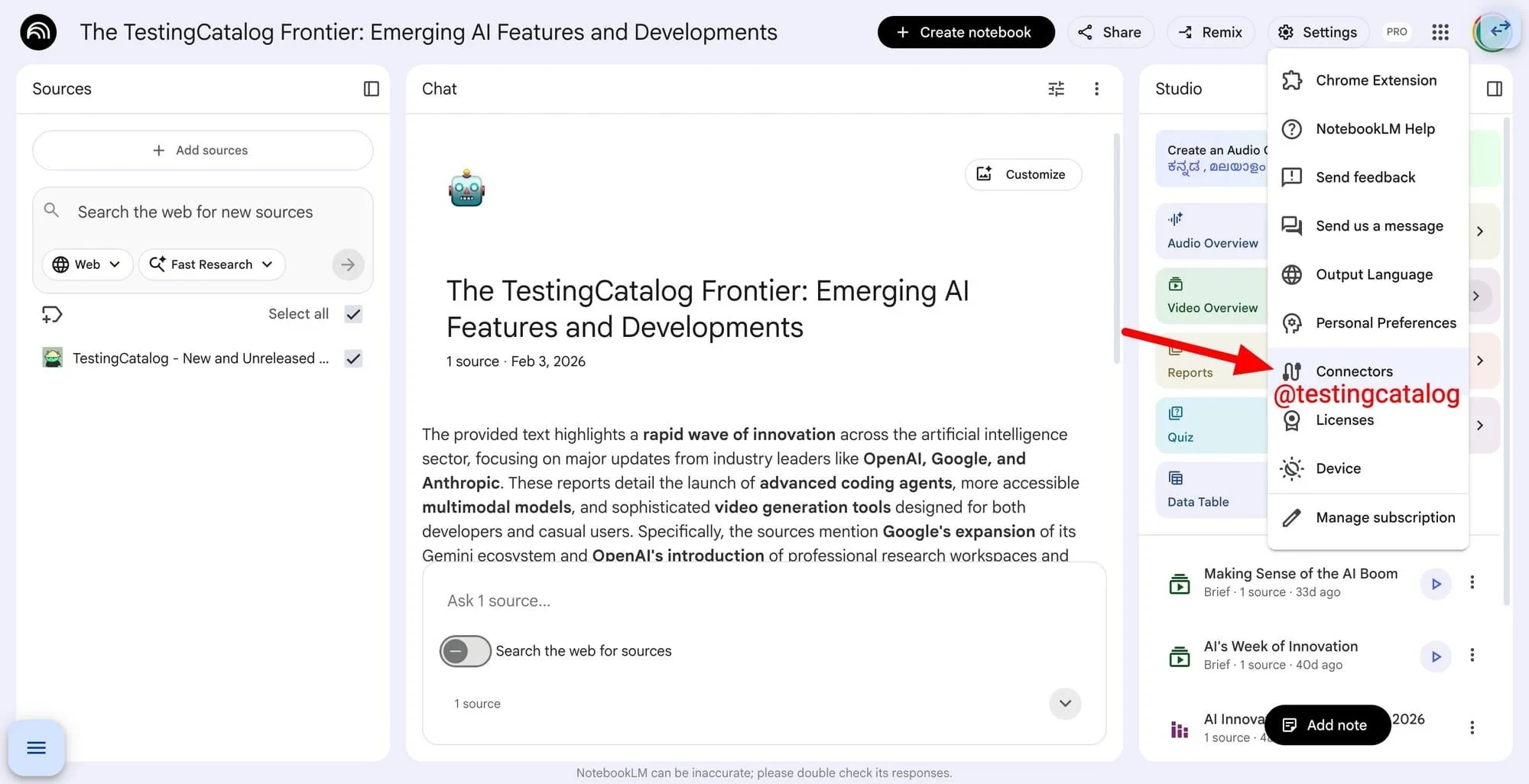Open bottom-left hamburger menu button
The image size is (1529, 784).
[x=37, y=747]
